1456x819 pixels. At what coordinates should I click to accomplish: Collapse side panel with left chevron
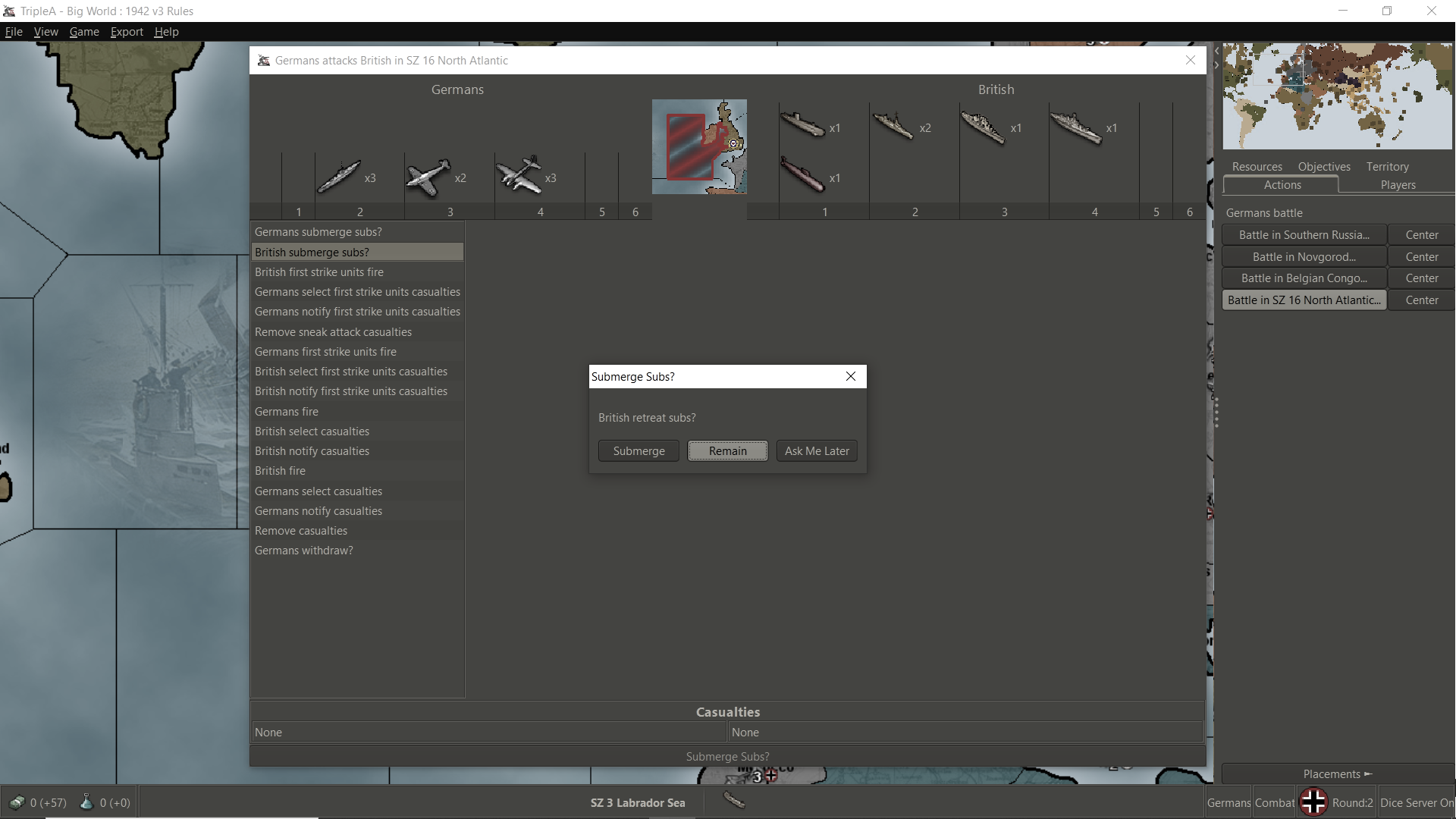(x=1216, y=51)
